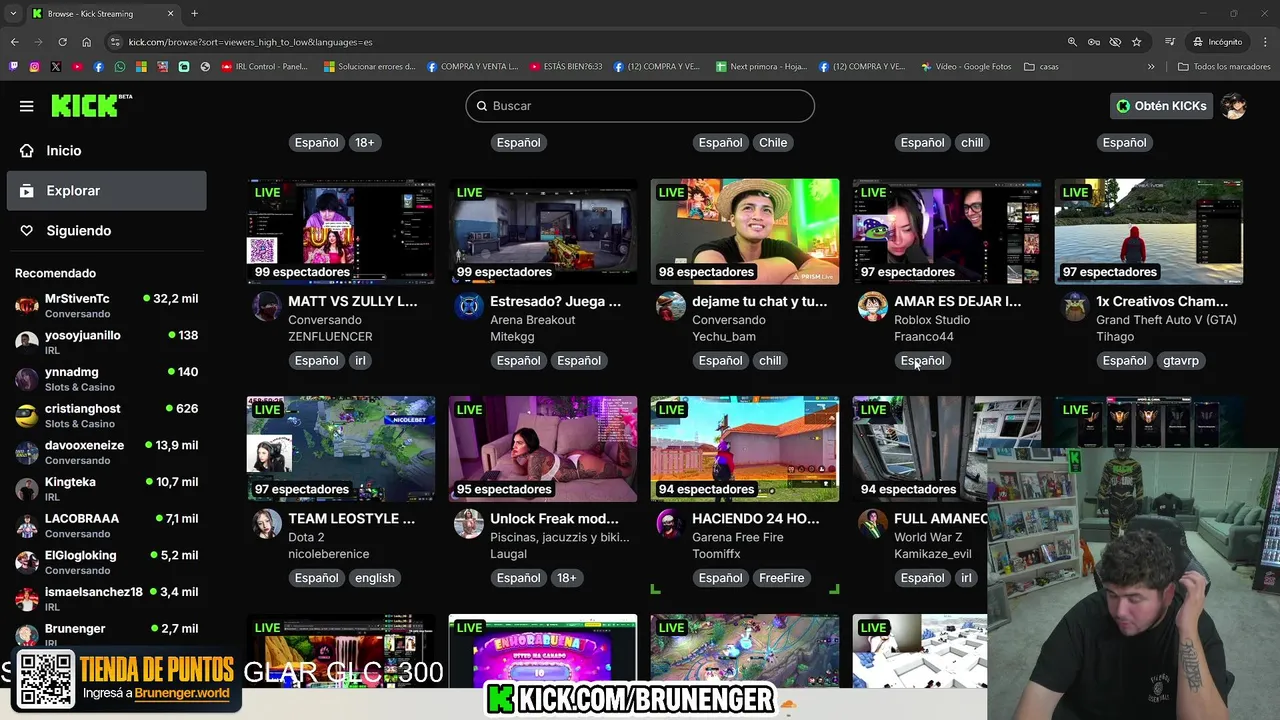The image size is (1280, 720).
Task: Open the cristianghost recommended channel
Action: (x=106, y=416)
